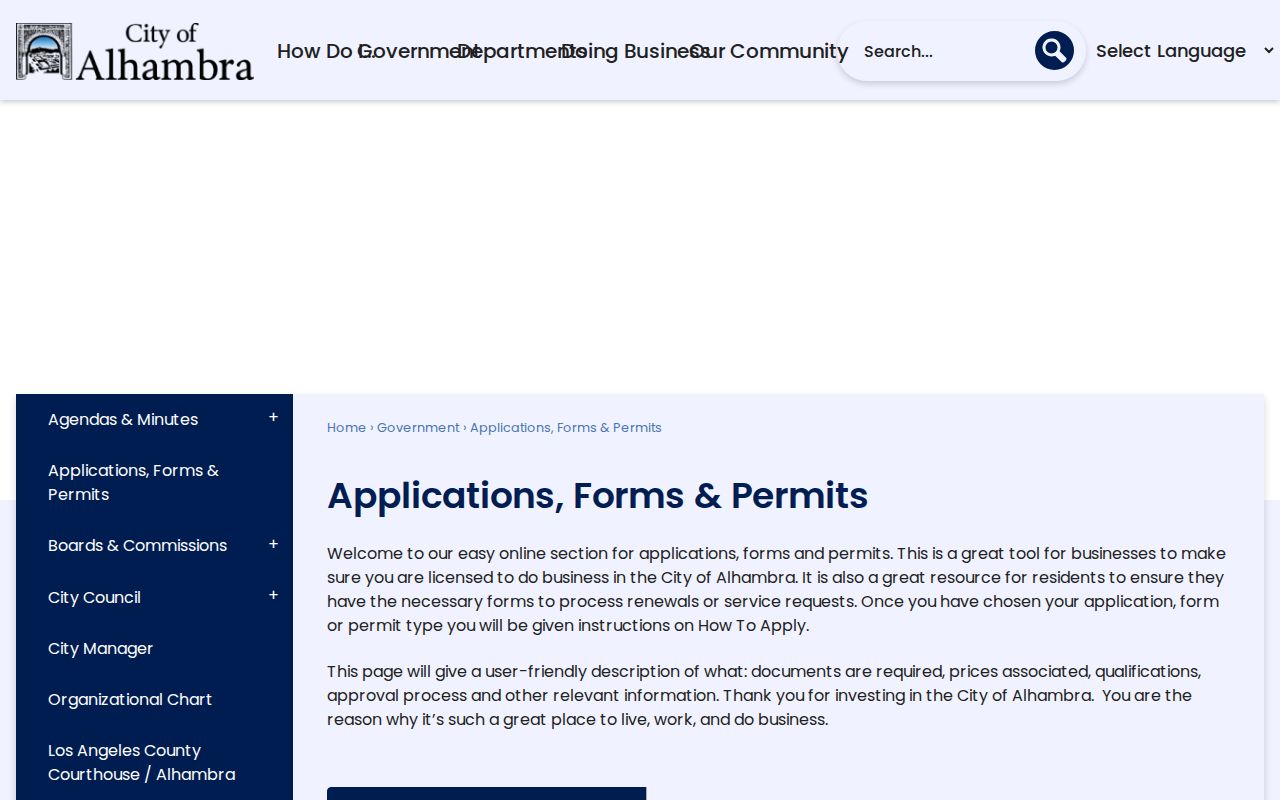Open City Manager sidebar link
Image resolution: width=1280 pixels, height=800 pixels.
[100, 648]
